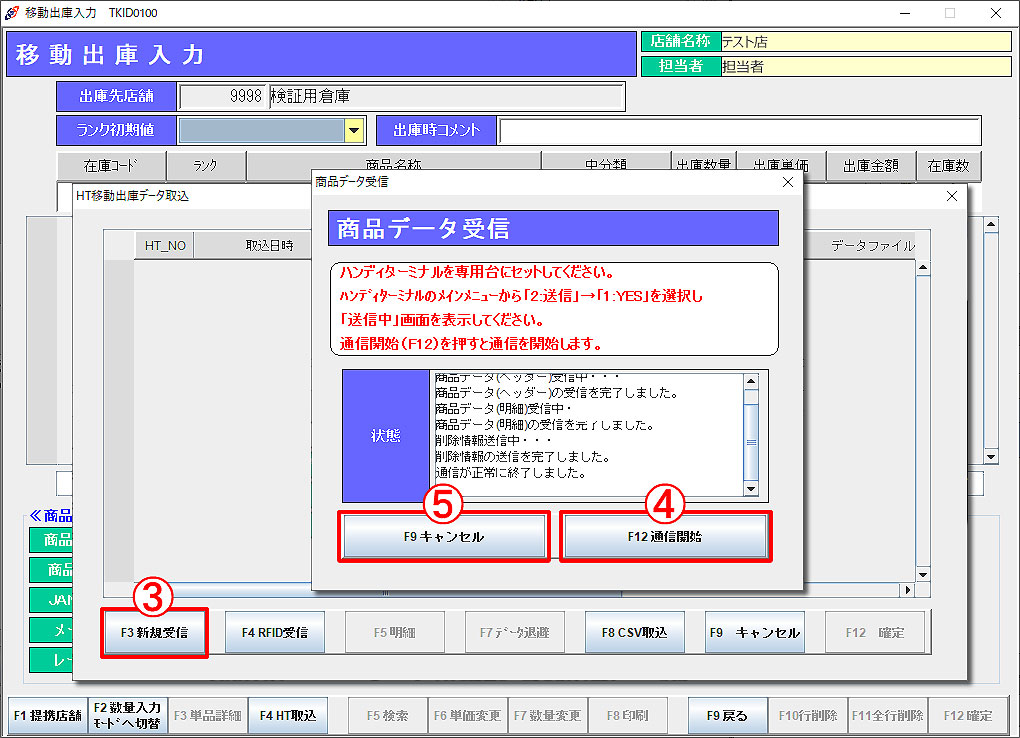Viewport: 1020px width, 738px height.
Task: Click the down arrow of the 状態 log scrollbar
Action: click(750, 489)
